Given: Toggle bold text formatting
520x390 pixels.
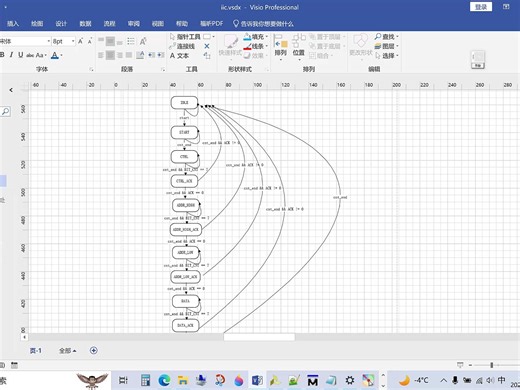Looking at the screenshot, I should coord(2,55).
